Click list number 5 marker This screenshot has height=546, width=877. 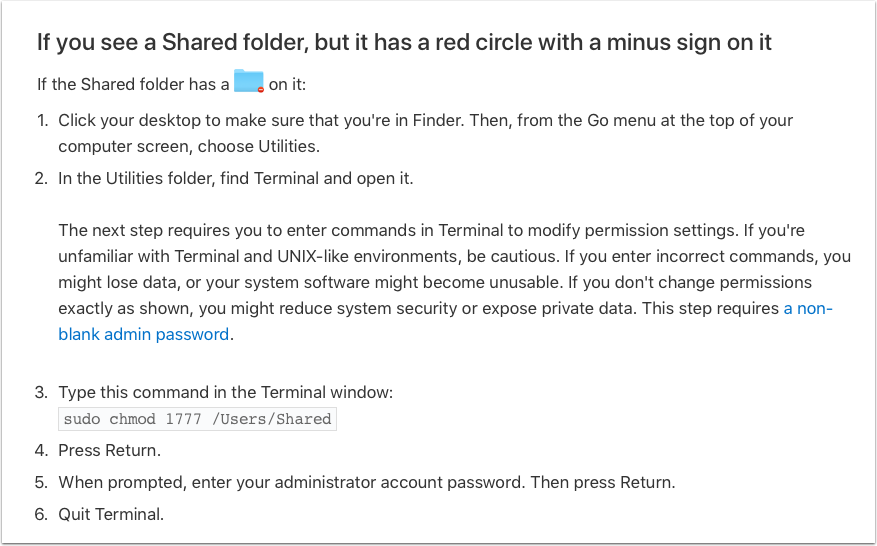pos(42,482)
